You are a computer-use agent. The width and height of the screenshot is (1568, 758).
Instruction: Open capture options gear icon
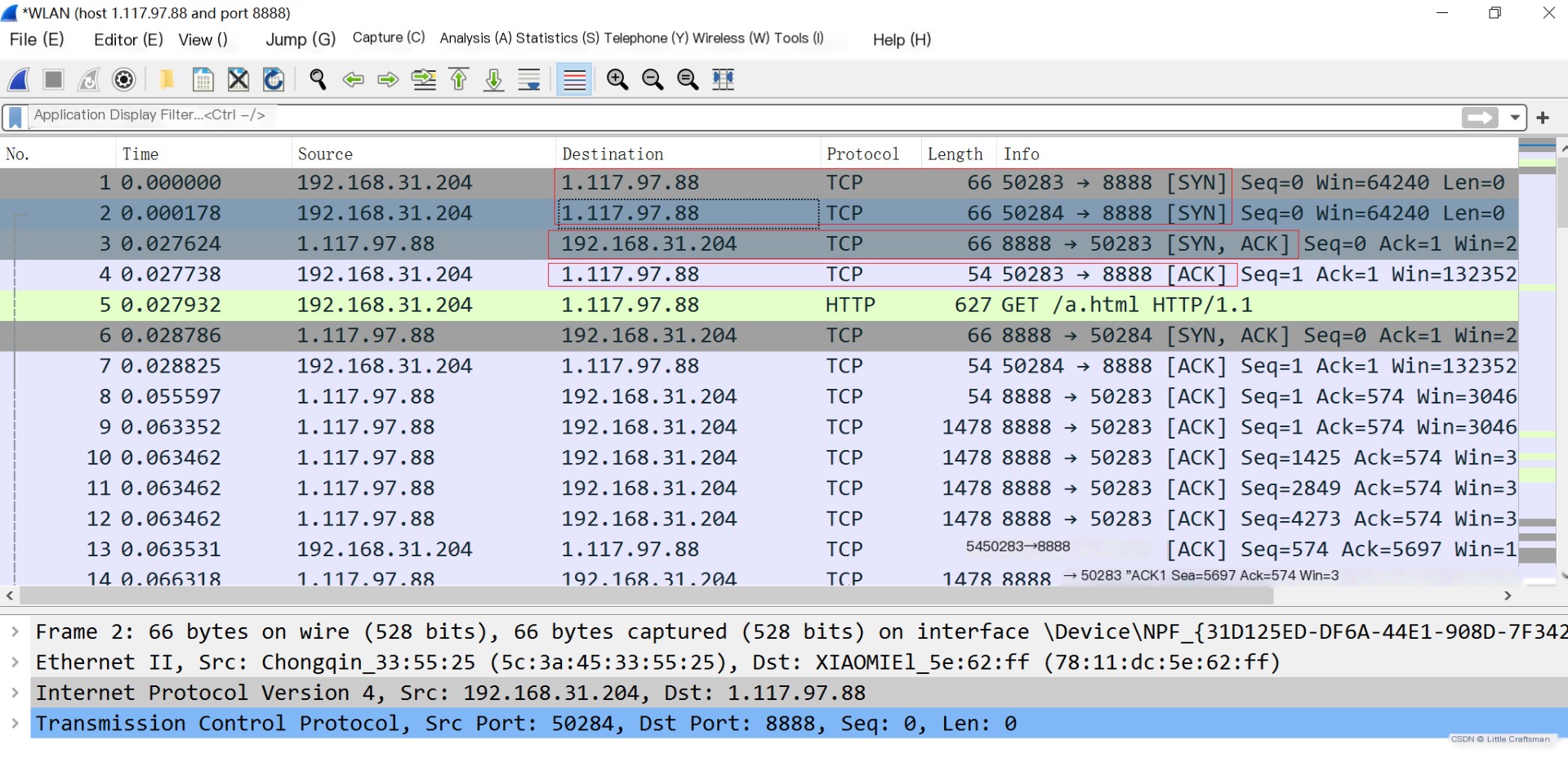pos(124,79)
